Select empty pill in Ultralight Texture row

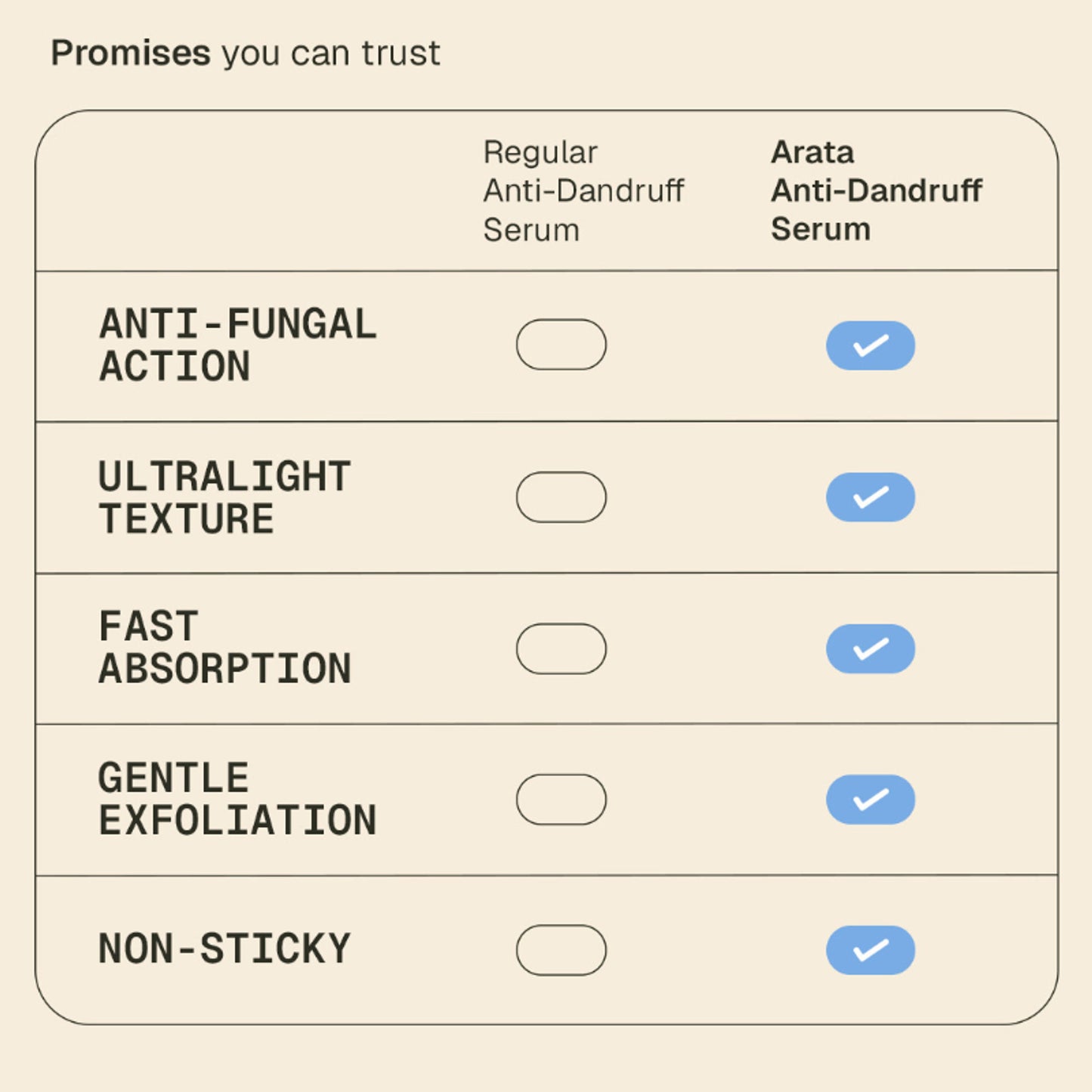point(561,497)
